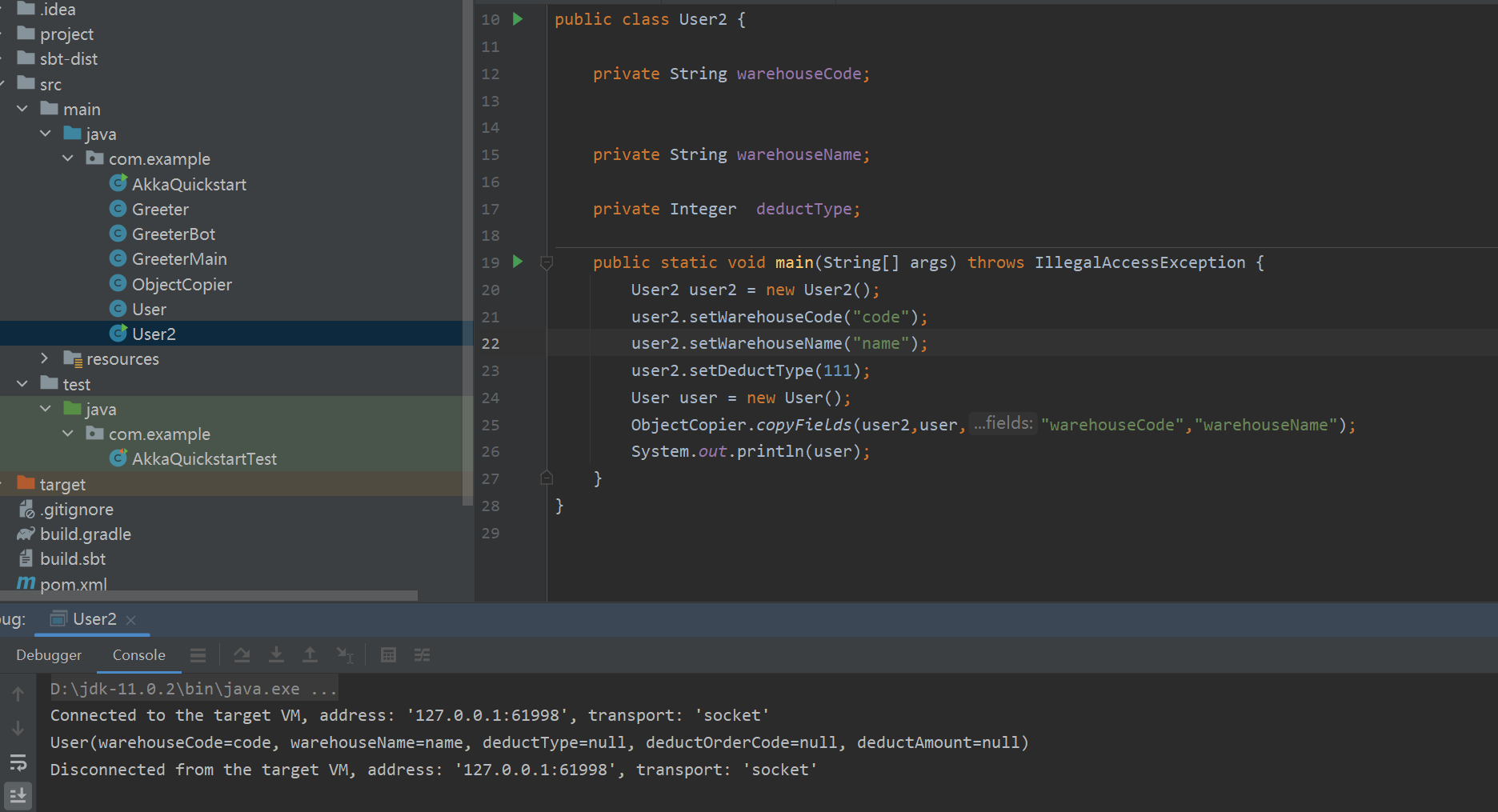Collapse the java folder under main
Screen dimensions: 1498x812
[46, 134]
